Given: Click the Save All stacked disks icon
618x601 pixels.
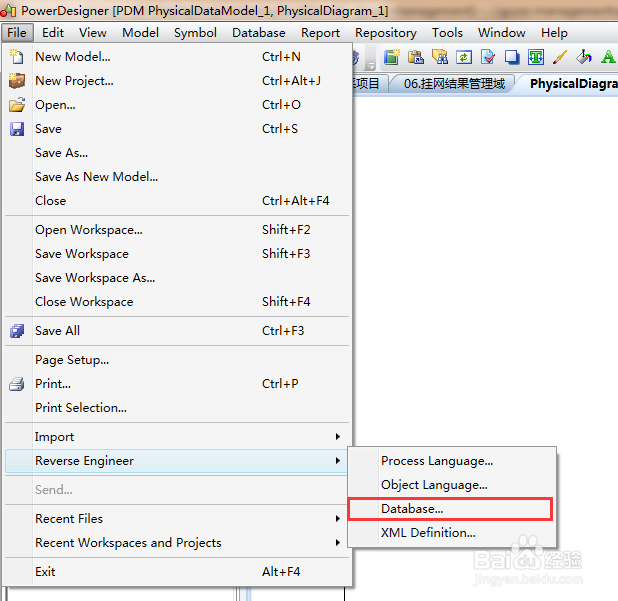Looking at the screenshot, I should click(17, 331).
